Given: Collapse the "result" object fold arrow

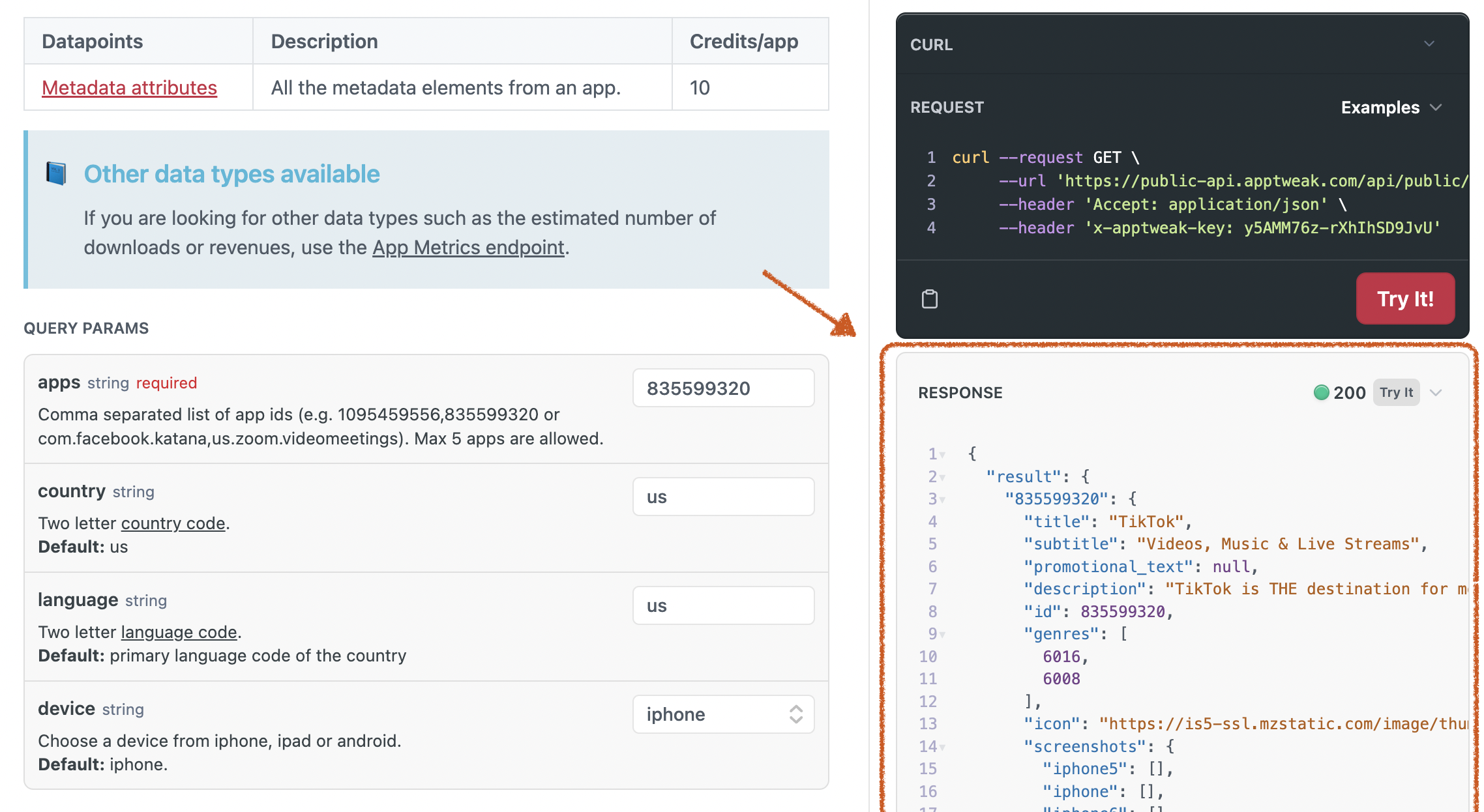Looking at the screenshot, I should (x=942, y=478).
